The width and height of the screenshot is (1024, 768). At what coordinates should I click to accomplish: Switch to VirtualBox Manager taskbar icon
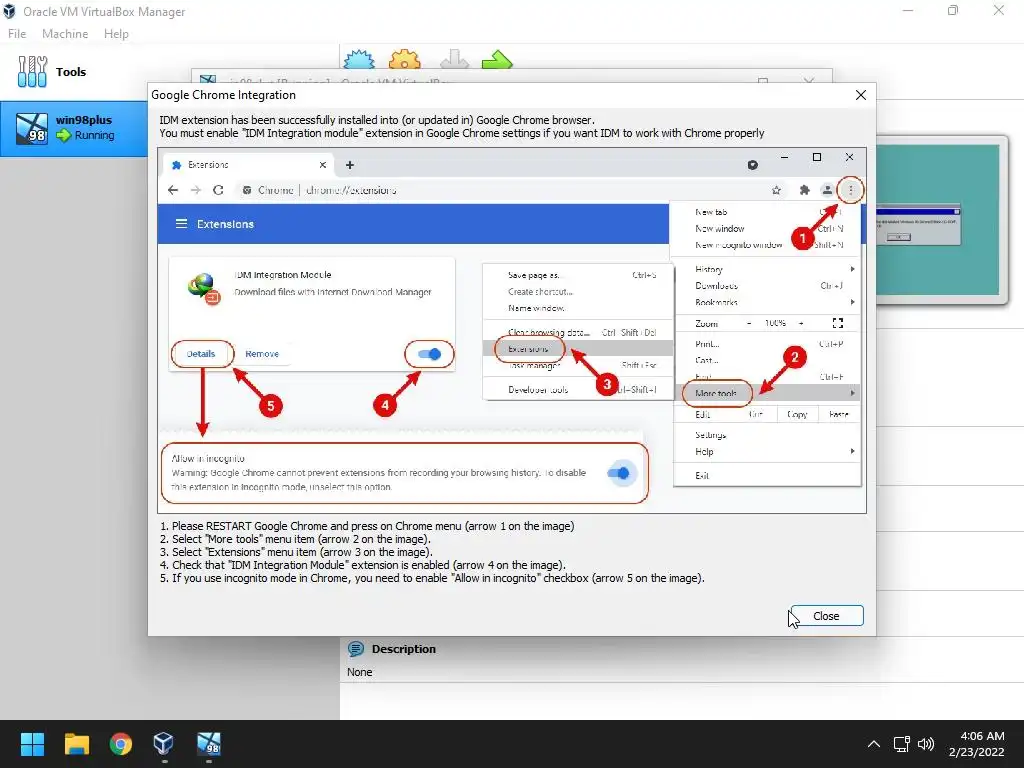tap(164, 744)
